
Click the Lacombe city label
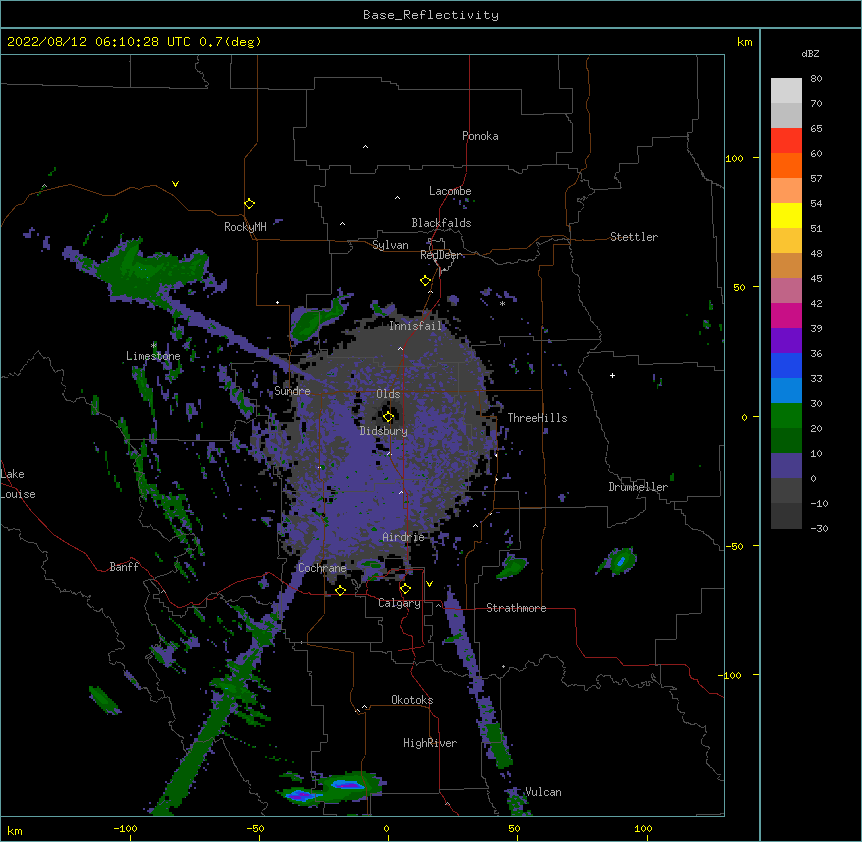(x=450, y=191)
